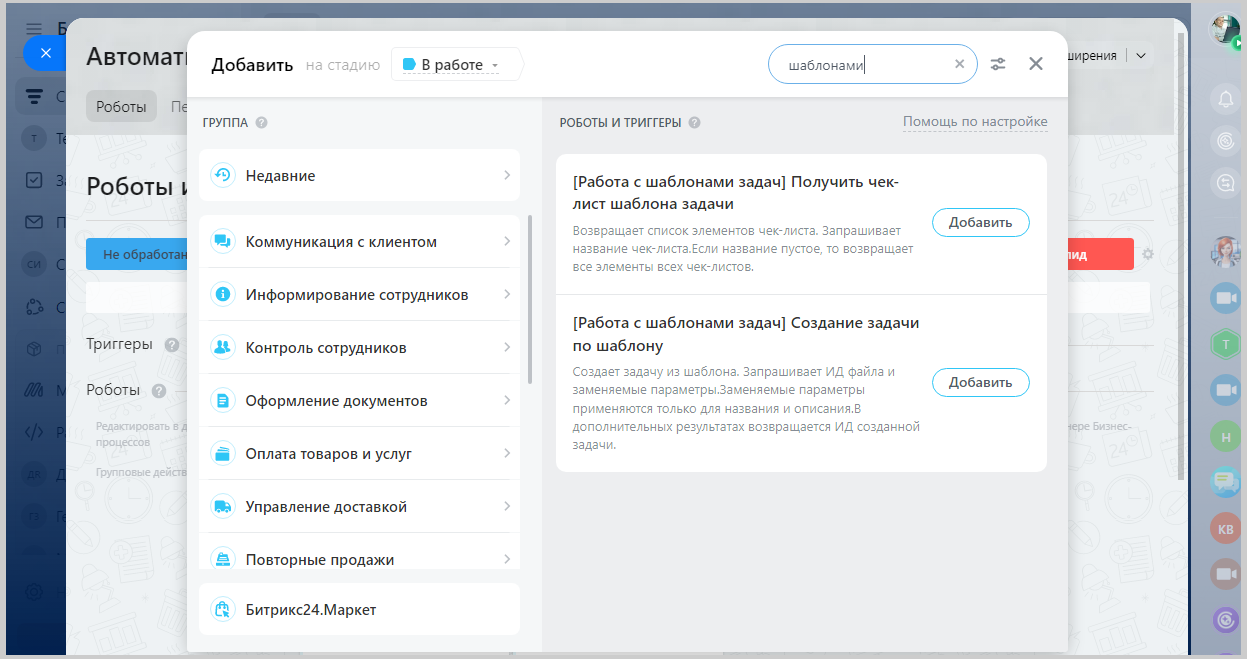Click the notifications bell in right sidebar
Screen dimensions: 1247x659
pyautogui.click(x=1225, y=98)
